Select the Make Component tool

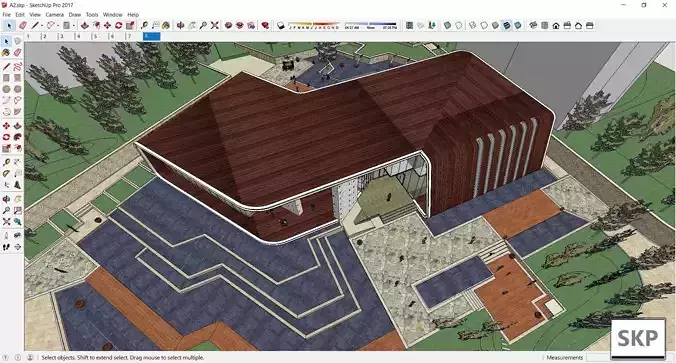pos(17,41)
